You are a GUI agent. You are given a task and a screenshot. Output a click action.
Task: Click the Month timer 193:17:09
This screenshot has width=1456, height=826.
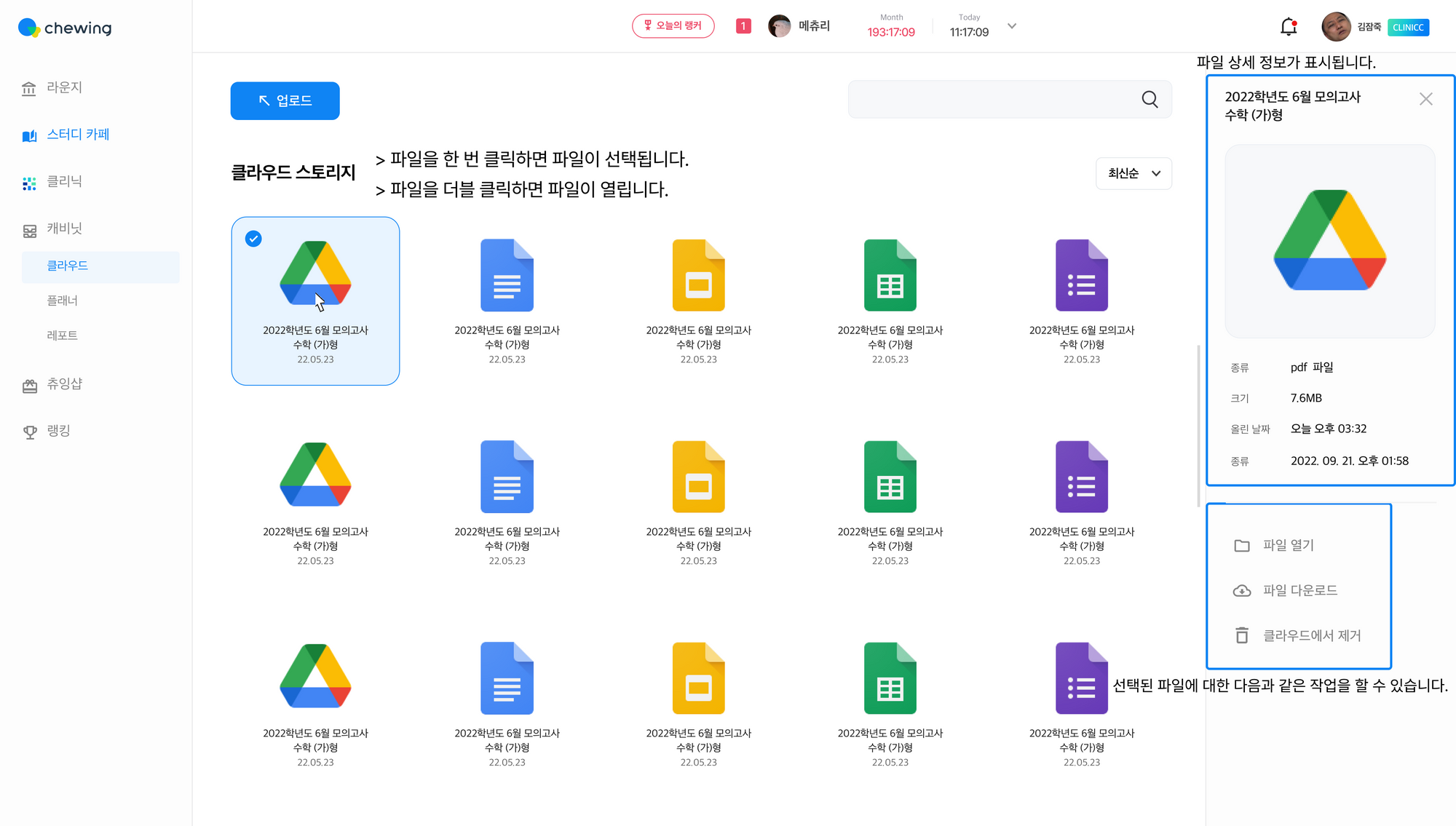891,32
